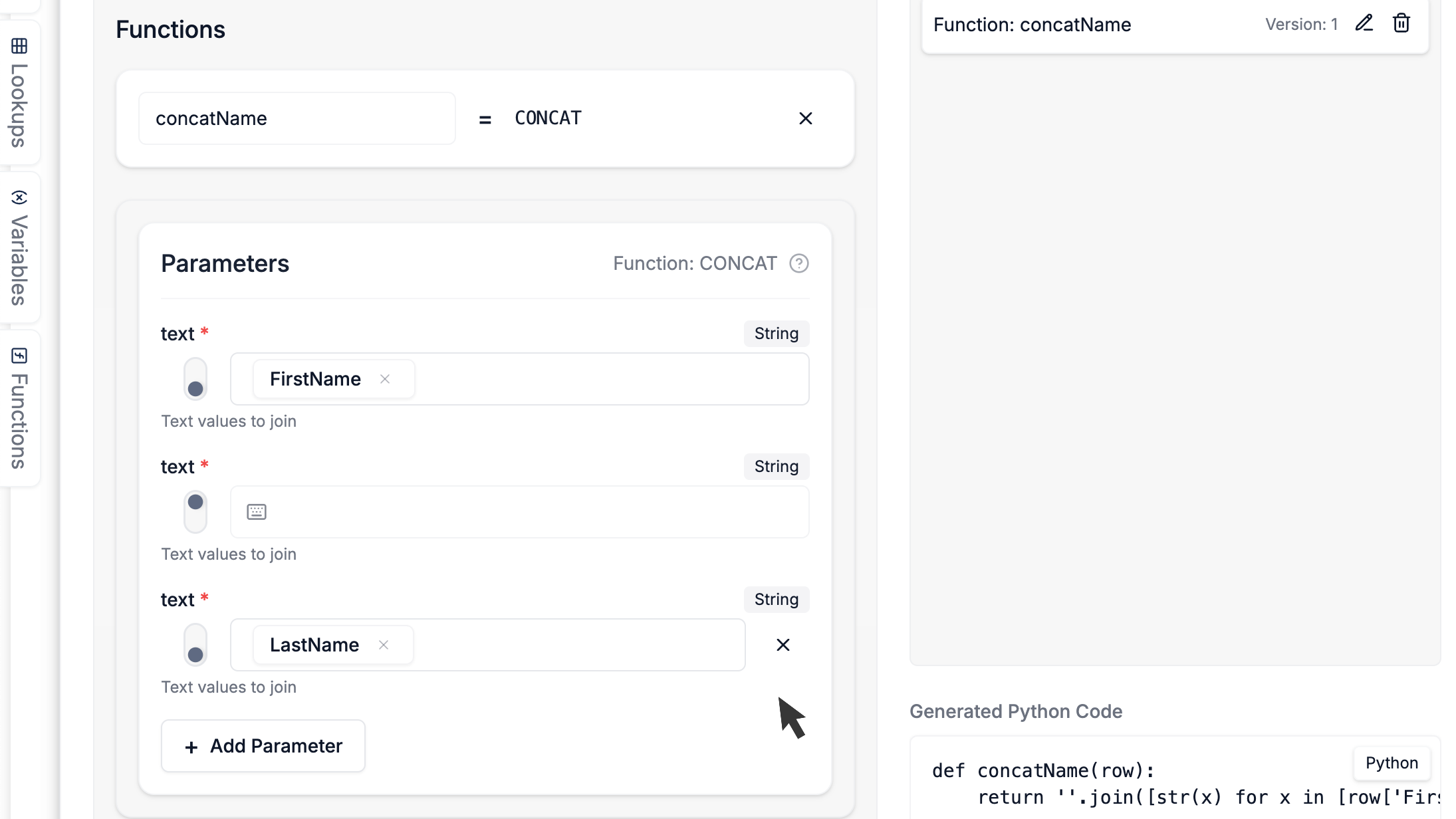
Task: Click the def concatName(row) code line
Action: click(x=1043, y=770)
